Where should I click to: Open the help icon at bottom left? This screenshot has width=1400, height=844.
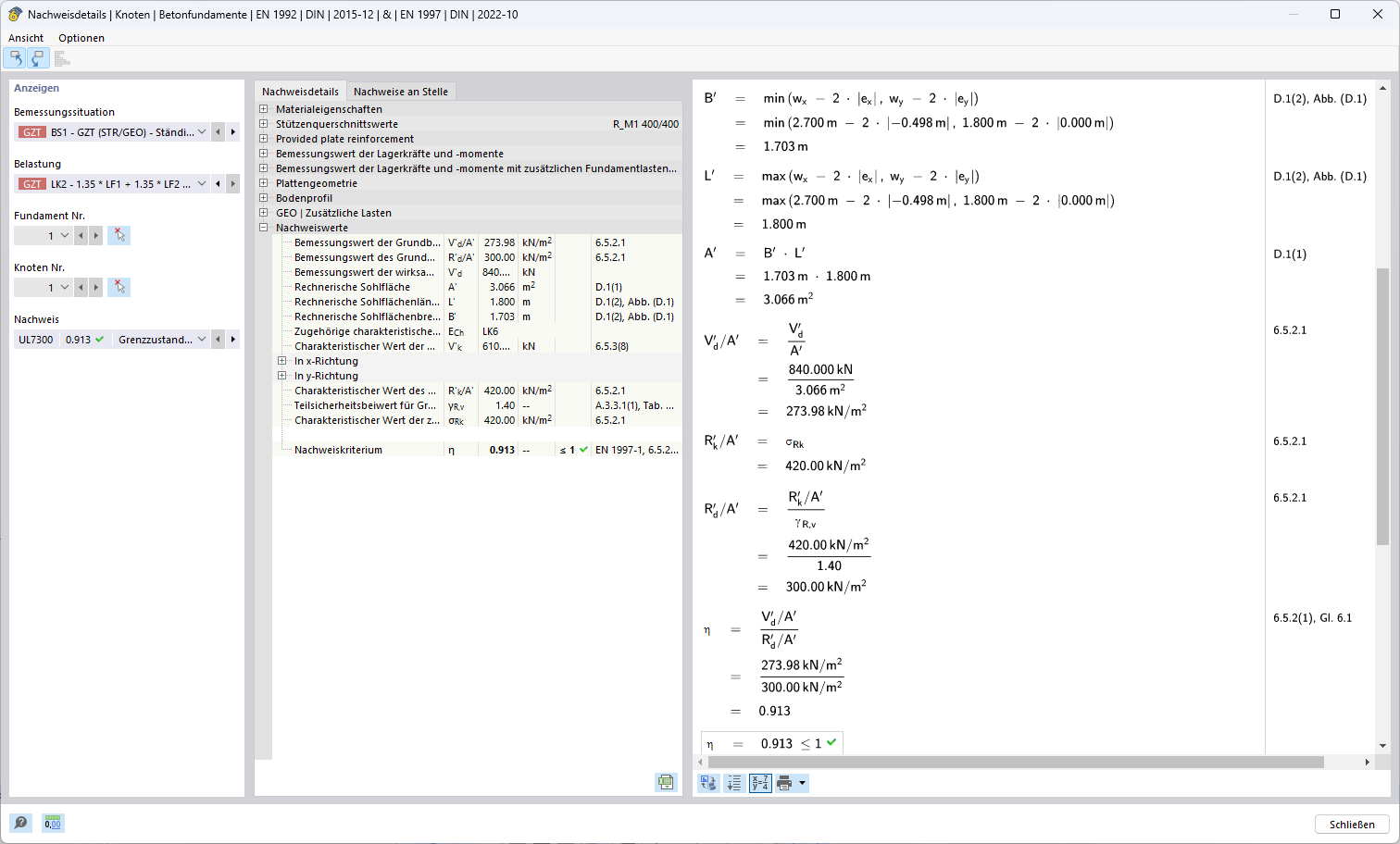click(20, 823)
